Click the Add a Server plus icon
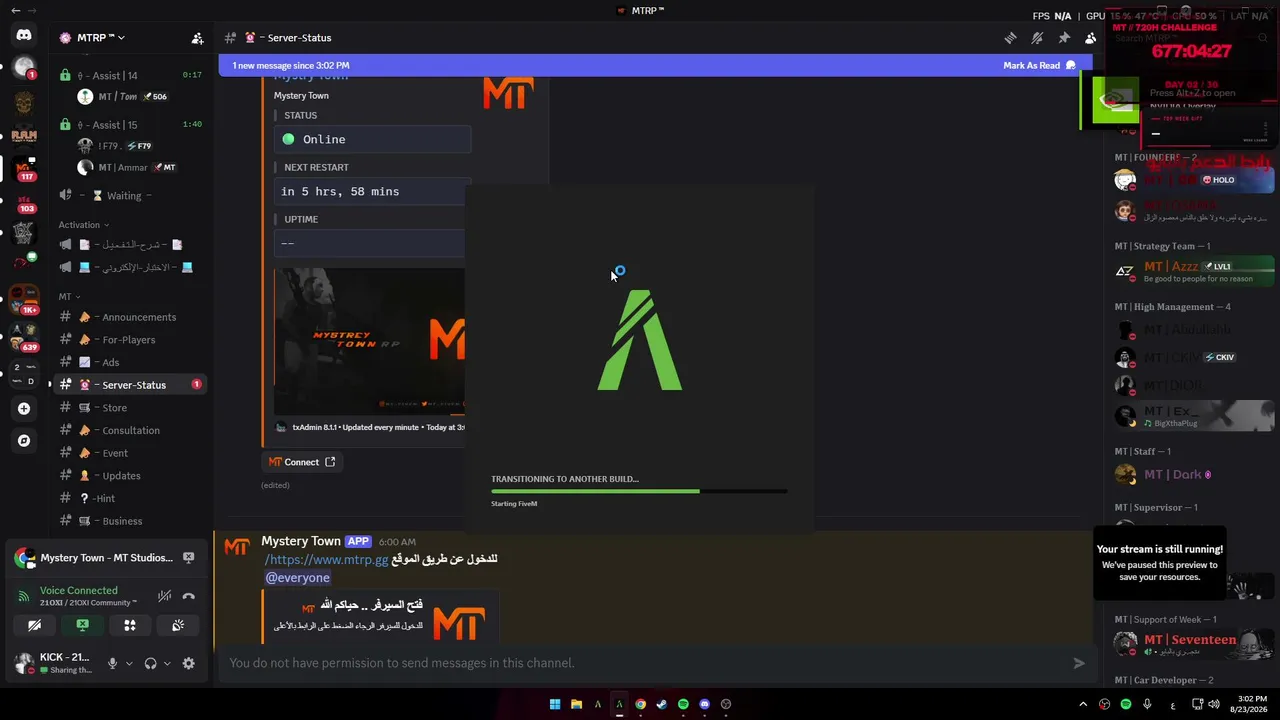This screenshot has height=720, width=1280. [24, 408]
